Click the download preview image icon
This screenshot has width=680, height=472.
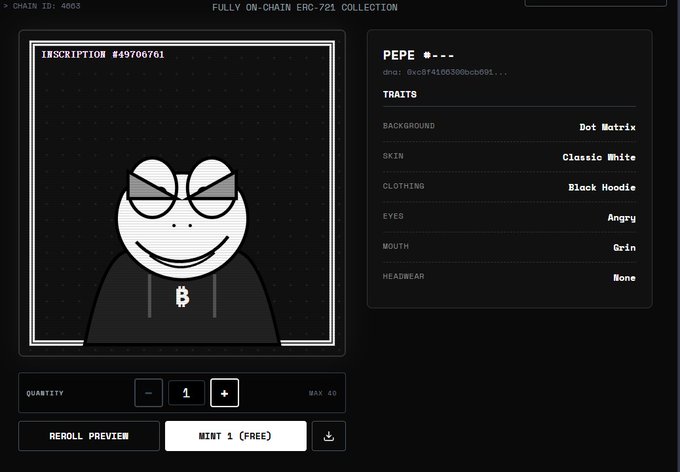pos(329,436)
